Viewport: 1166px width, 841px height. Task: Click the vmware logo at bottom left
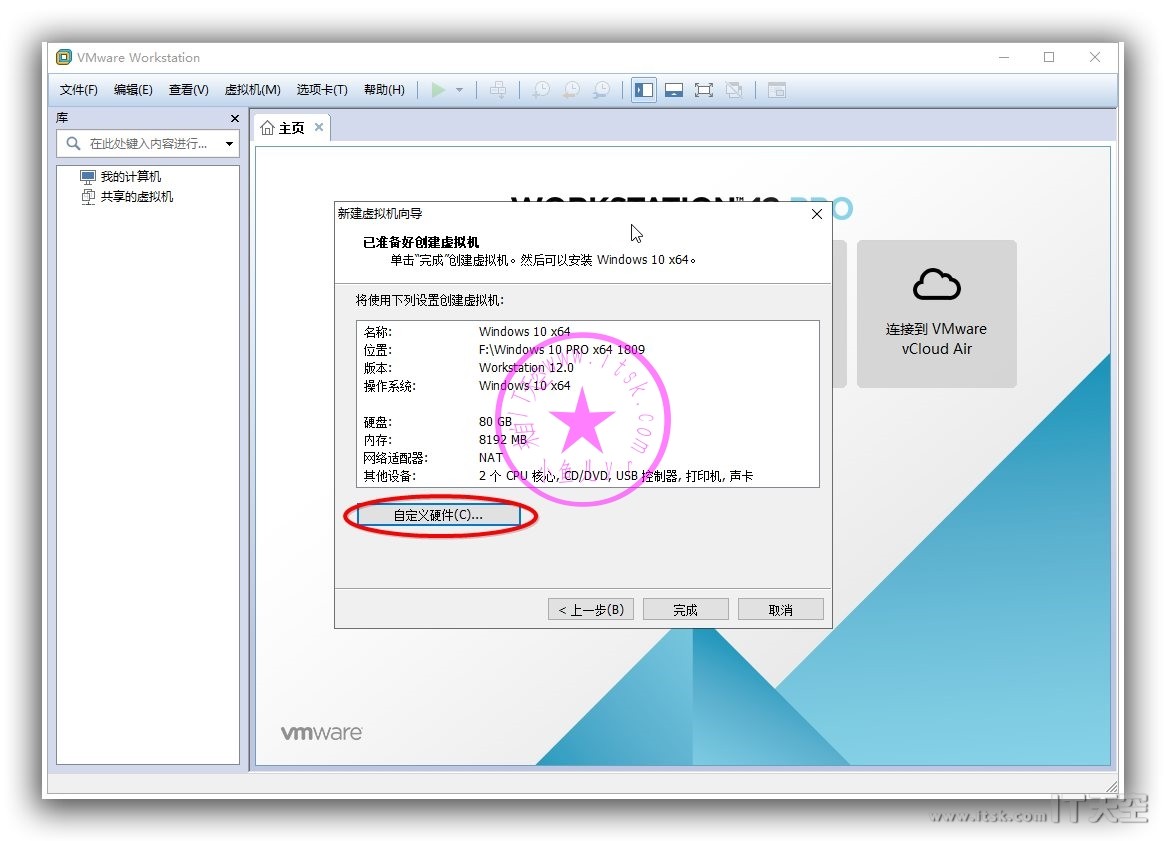pos(321,732)
